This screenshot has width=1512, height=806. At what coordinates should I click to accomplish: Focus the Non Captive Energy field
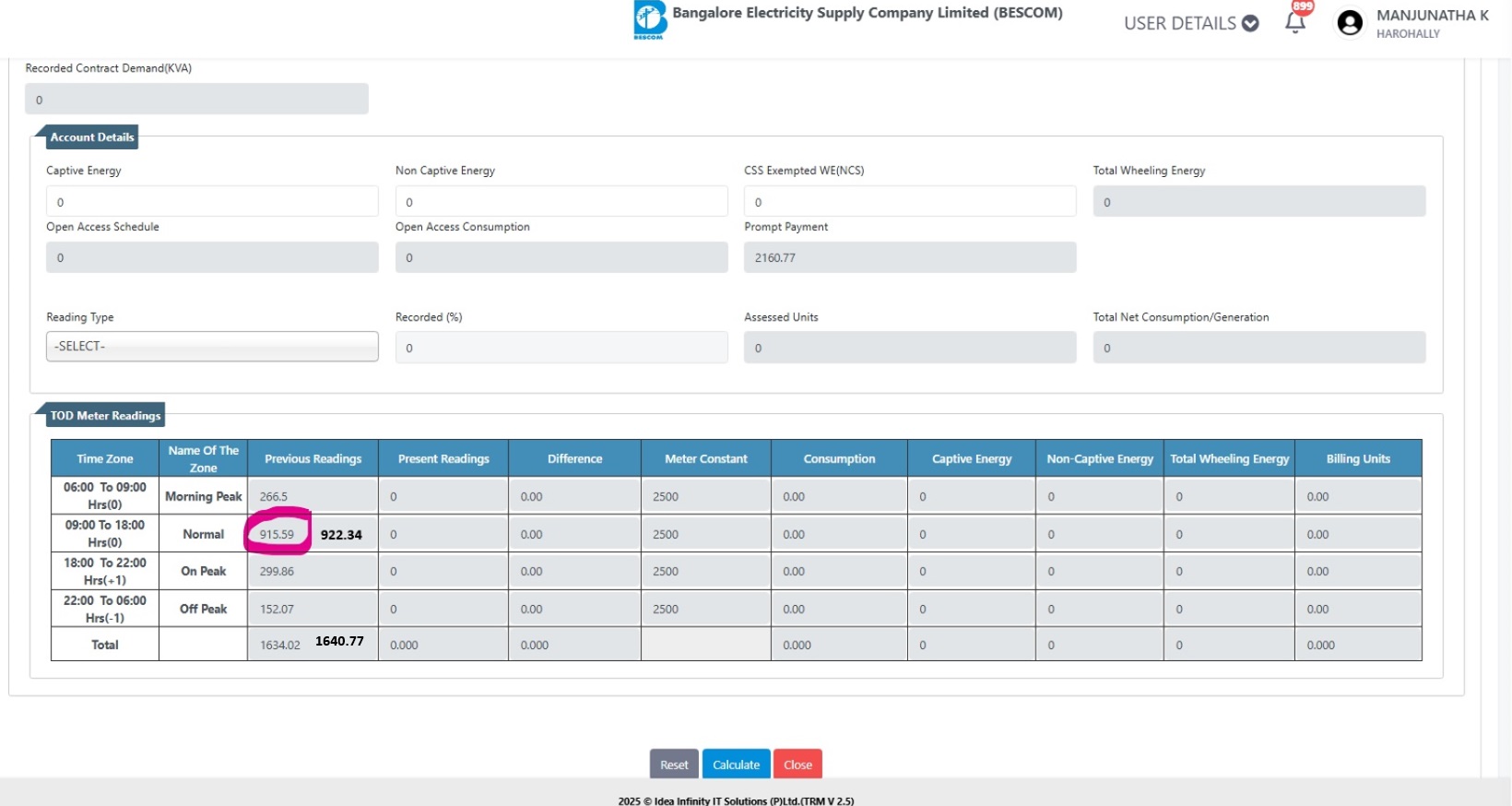[x=561, y=202]
